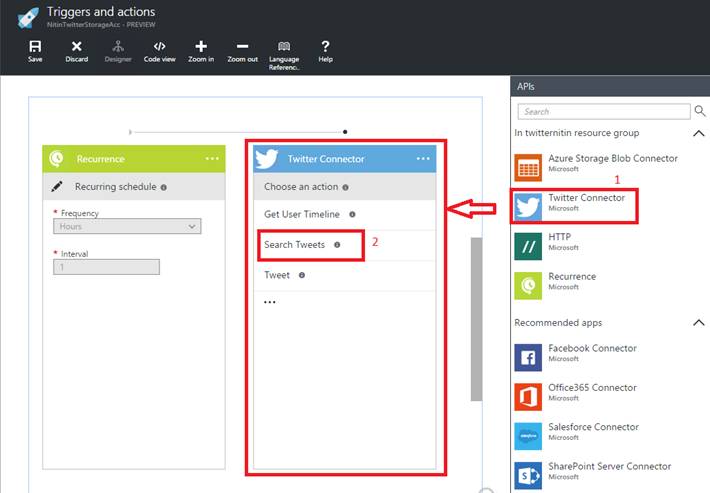Click the APIs panel header
This screenshot has width=710, height=493.
click(610, 86)
